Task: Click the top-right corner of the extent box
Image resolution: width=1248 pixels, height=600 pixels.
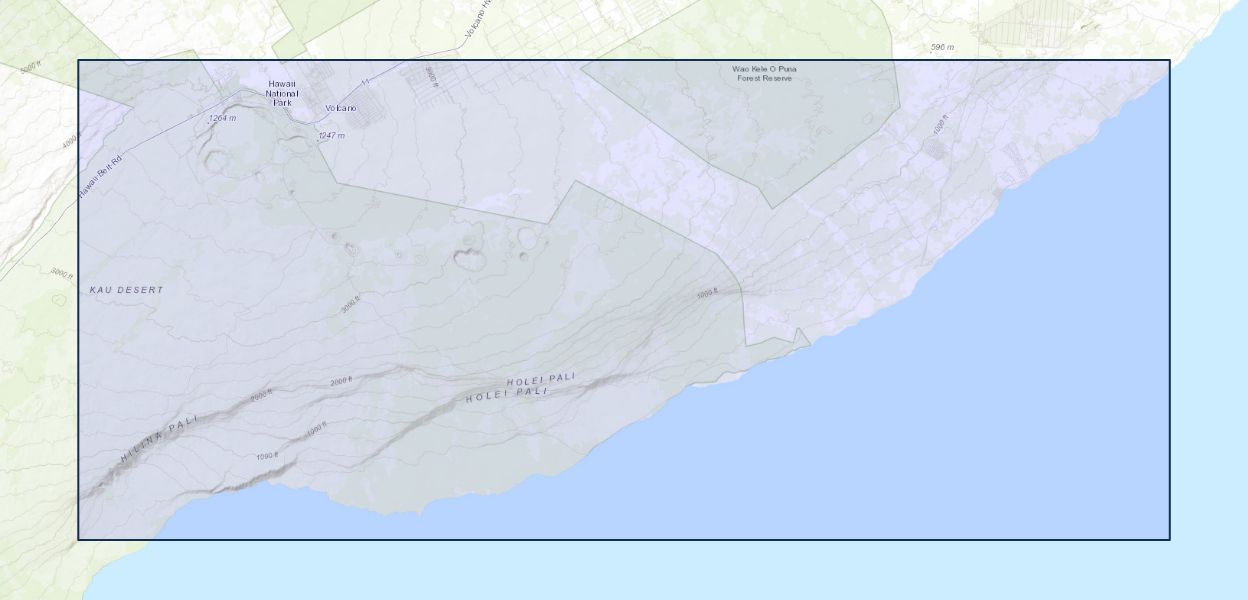Action: 1169,60
